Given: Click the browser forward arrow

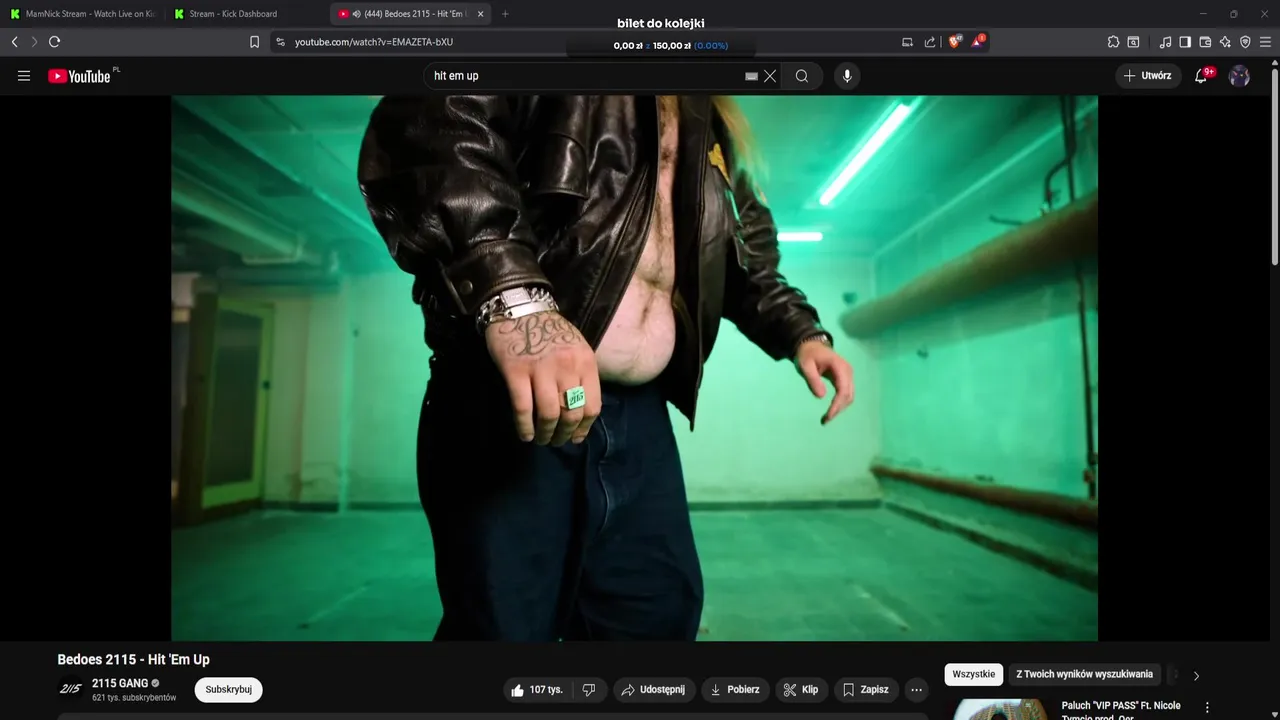Looking at the screenshot, I should coord(33,42).
